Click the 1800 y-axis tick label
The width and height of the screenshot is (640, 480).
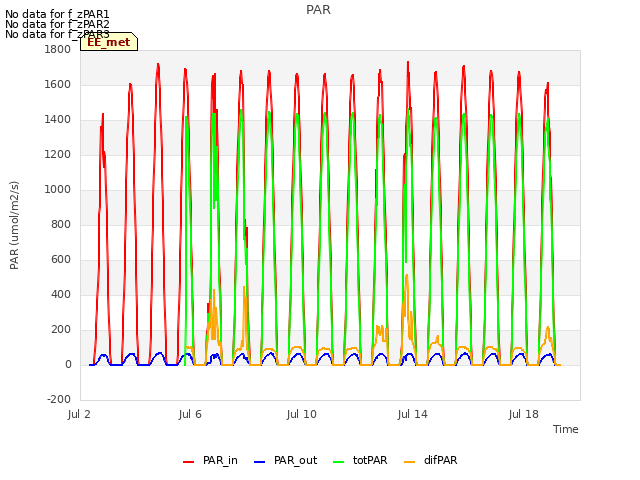pos(58,49)
